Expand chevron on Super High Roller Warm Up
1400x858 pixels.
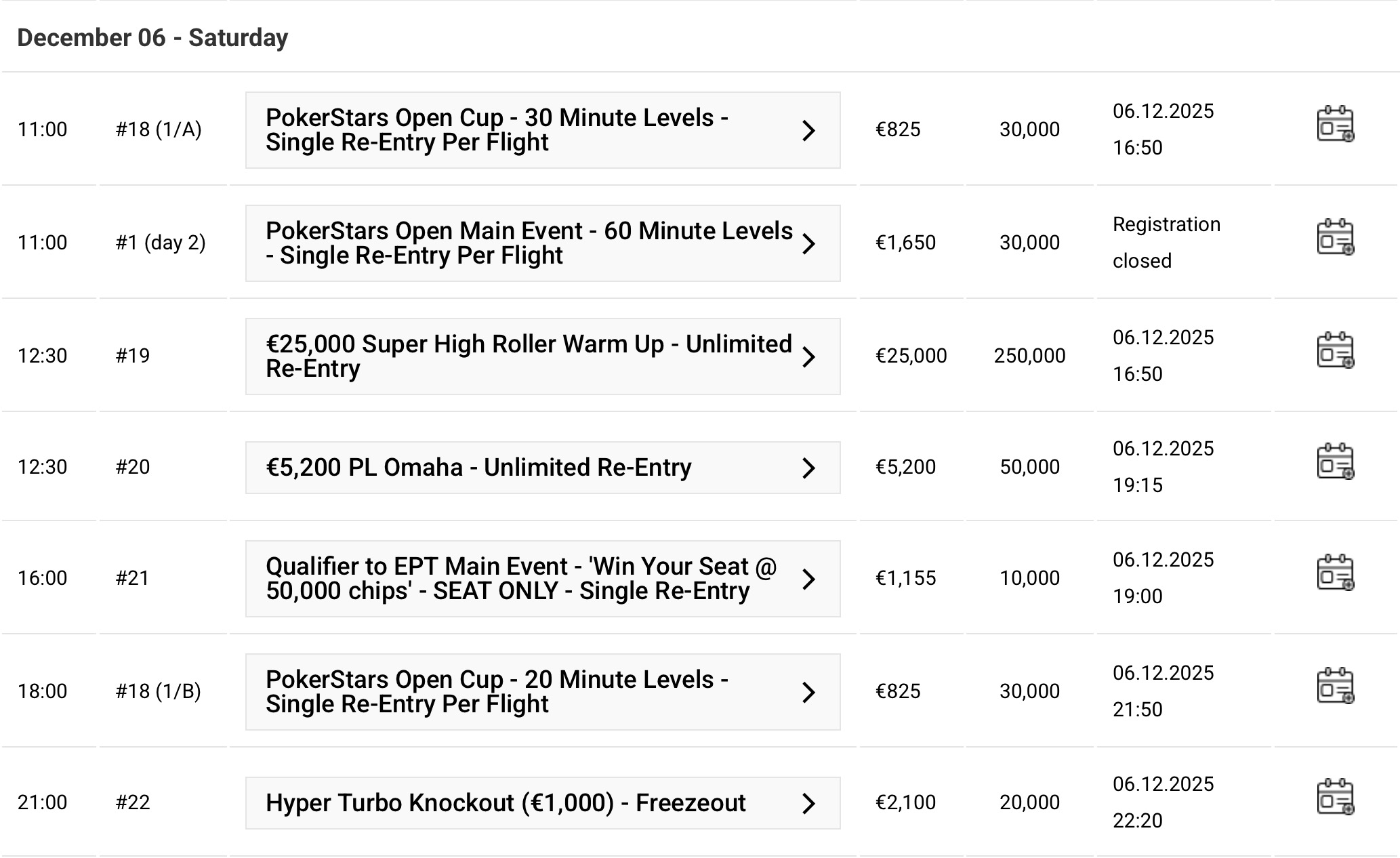pyautogui.click(x=808, y=356)
